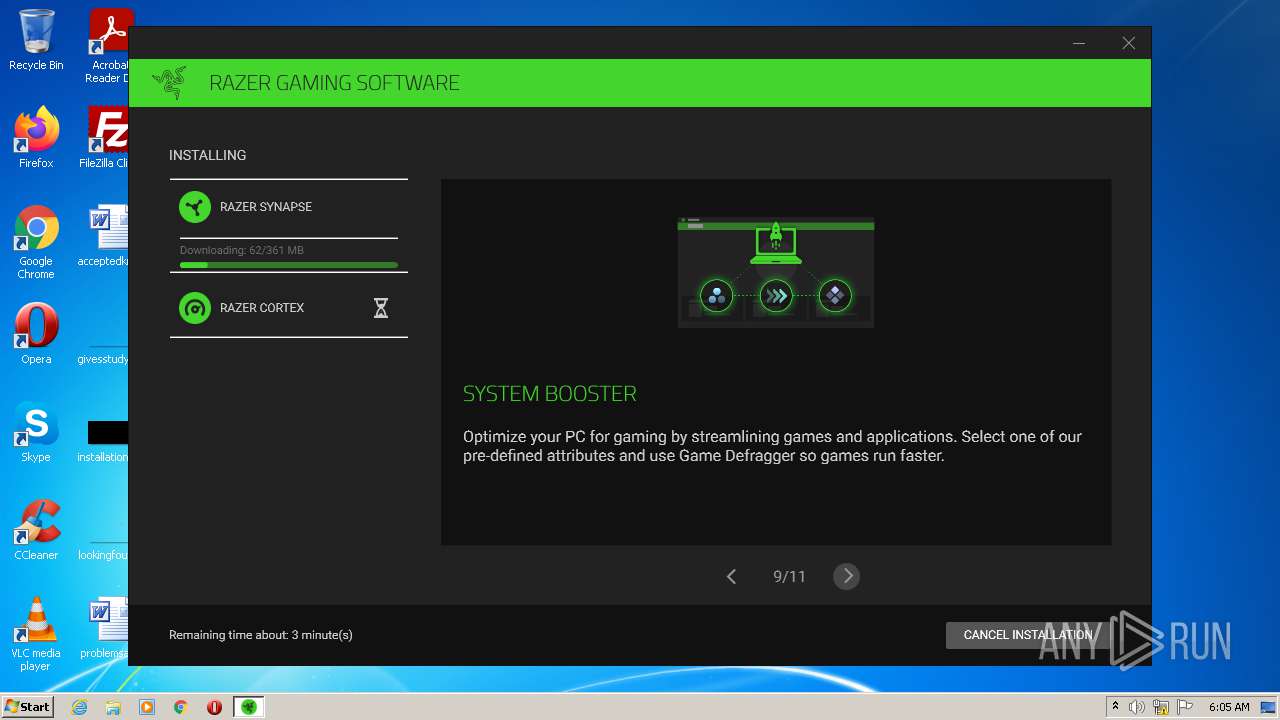Screen dimensions: 1280x720
Task: Open the Acrobat Reader desktop shortcut
Action: click(108, 46)
